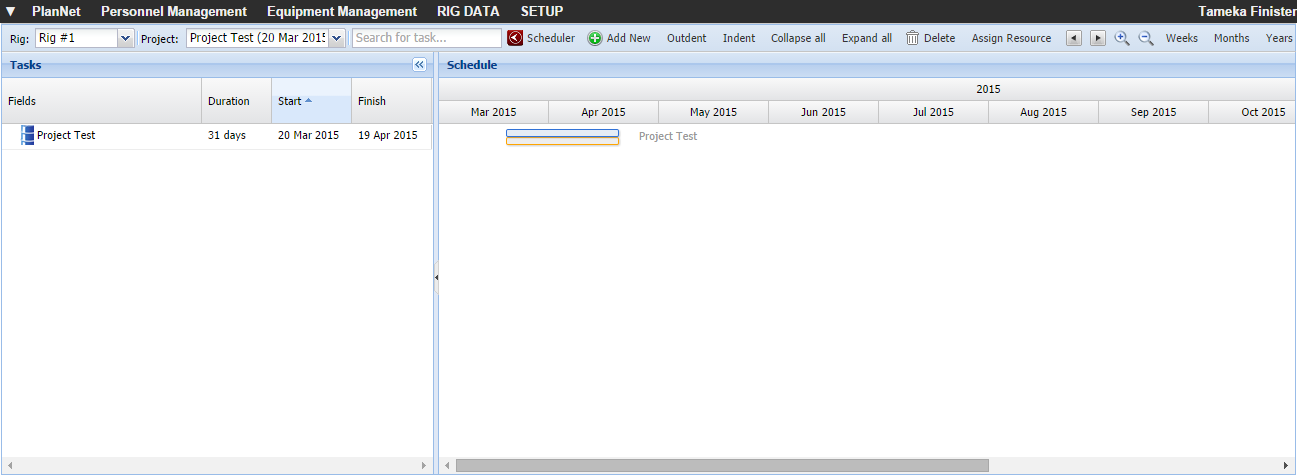Click the zoom out magnifier icon
1297x475 pixels.
point(1146,38)
